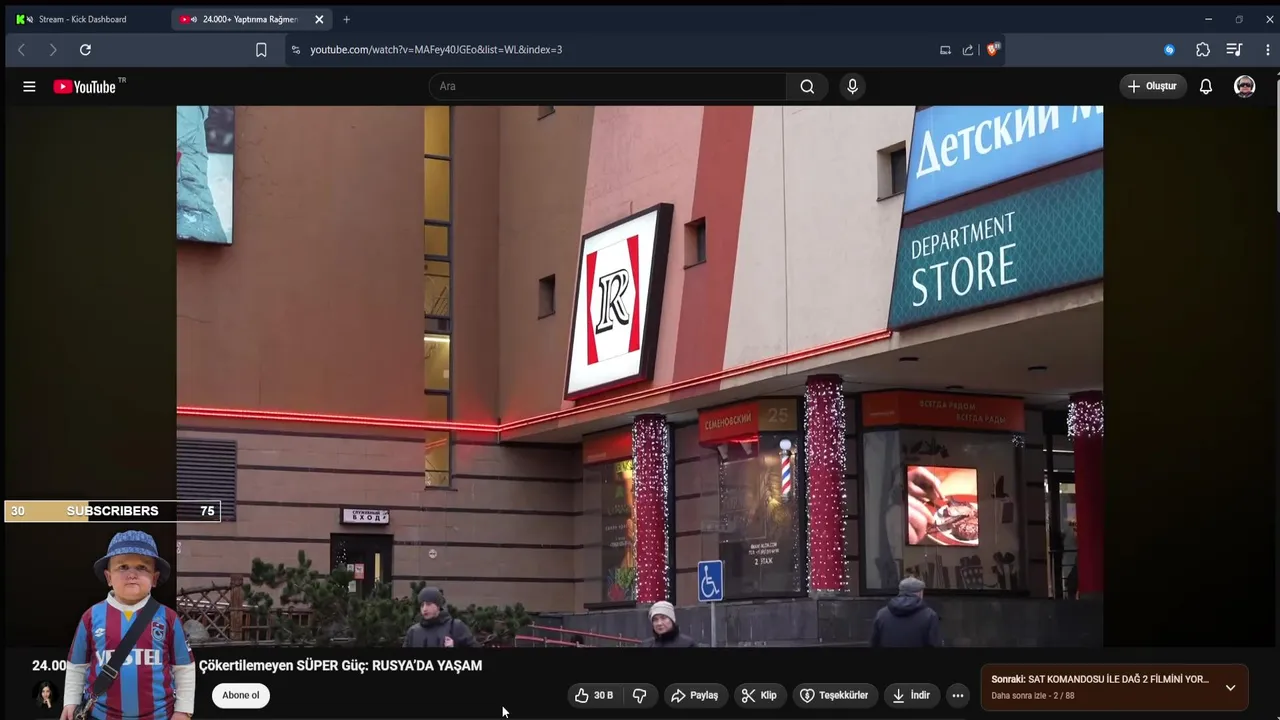
Task: Open the YouTube hamburger guide menu
Action: 29,87
